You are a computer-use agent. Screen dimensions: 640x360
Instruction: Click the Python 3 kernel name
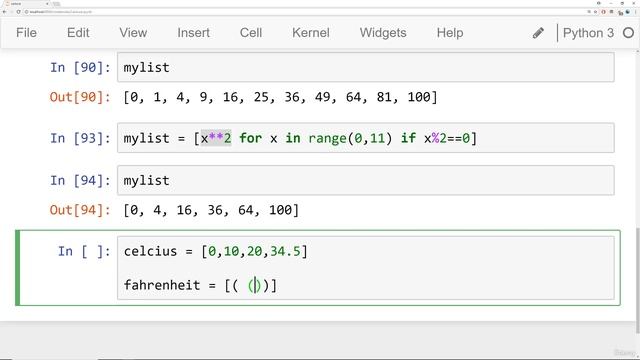(588, 33)
